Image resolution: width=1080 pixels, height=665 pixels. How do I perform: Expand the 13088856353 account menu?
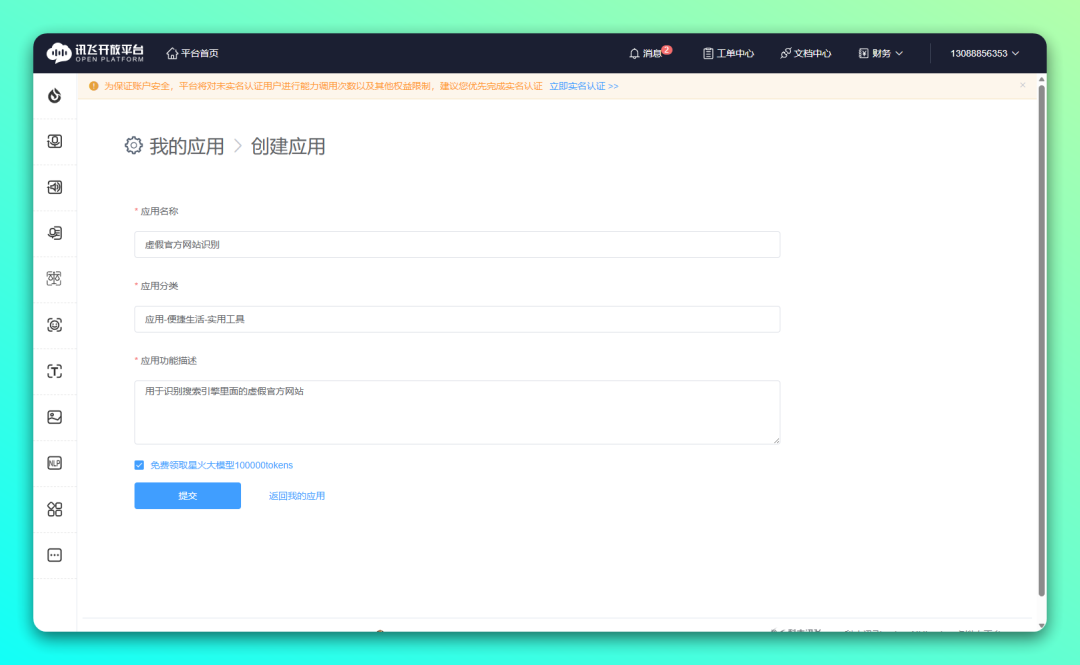click(x=984, y=54)
